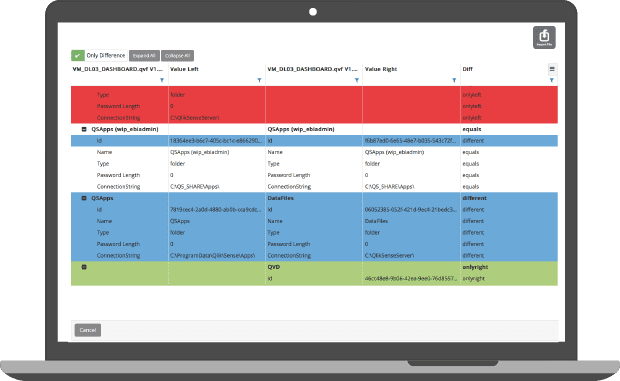Open the column menu hamburger icon

[x=552, y=69]
